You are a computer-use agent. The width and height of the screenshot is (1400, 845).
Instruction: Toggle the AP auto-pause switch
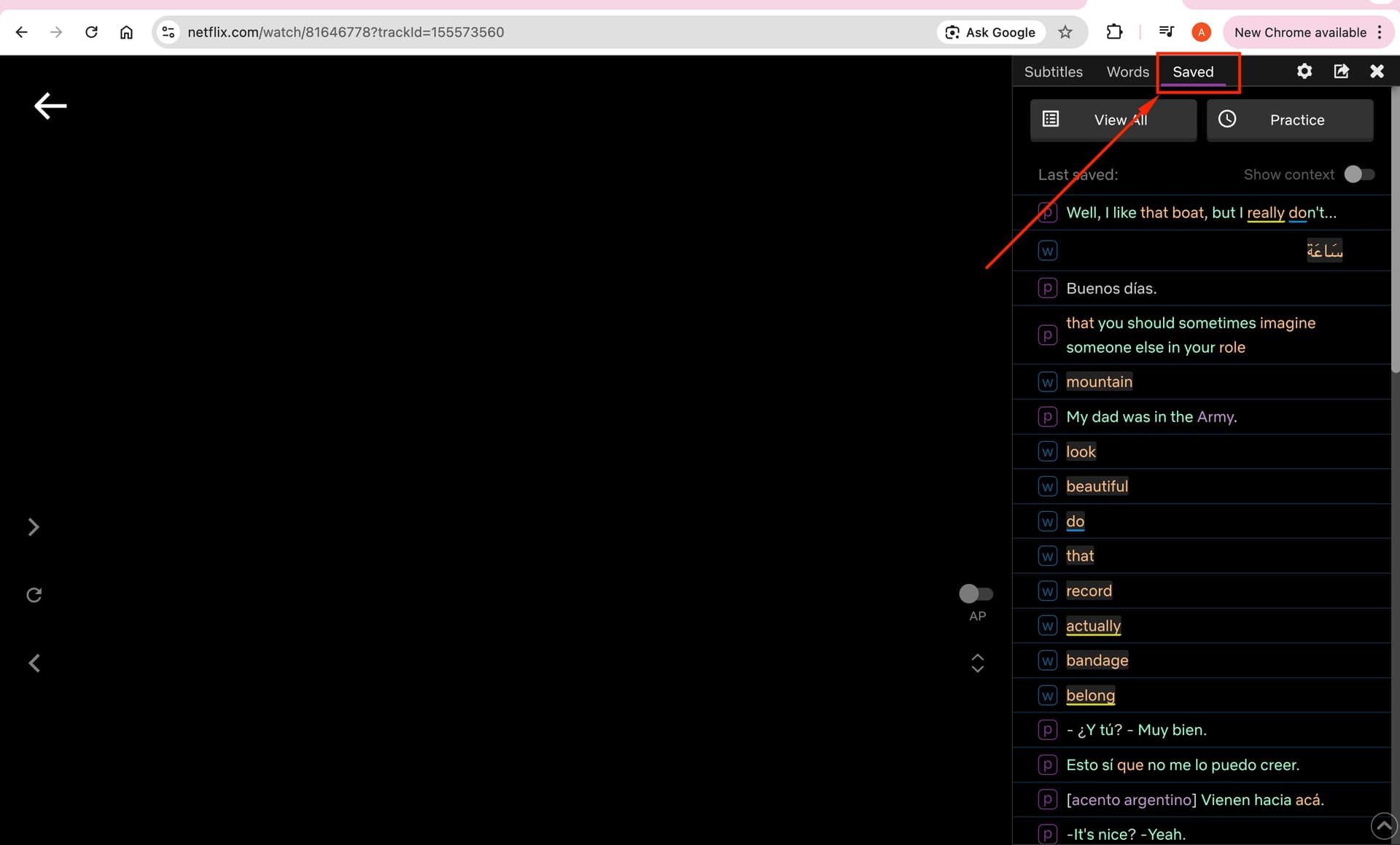(976, 593)
